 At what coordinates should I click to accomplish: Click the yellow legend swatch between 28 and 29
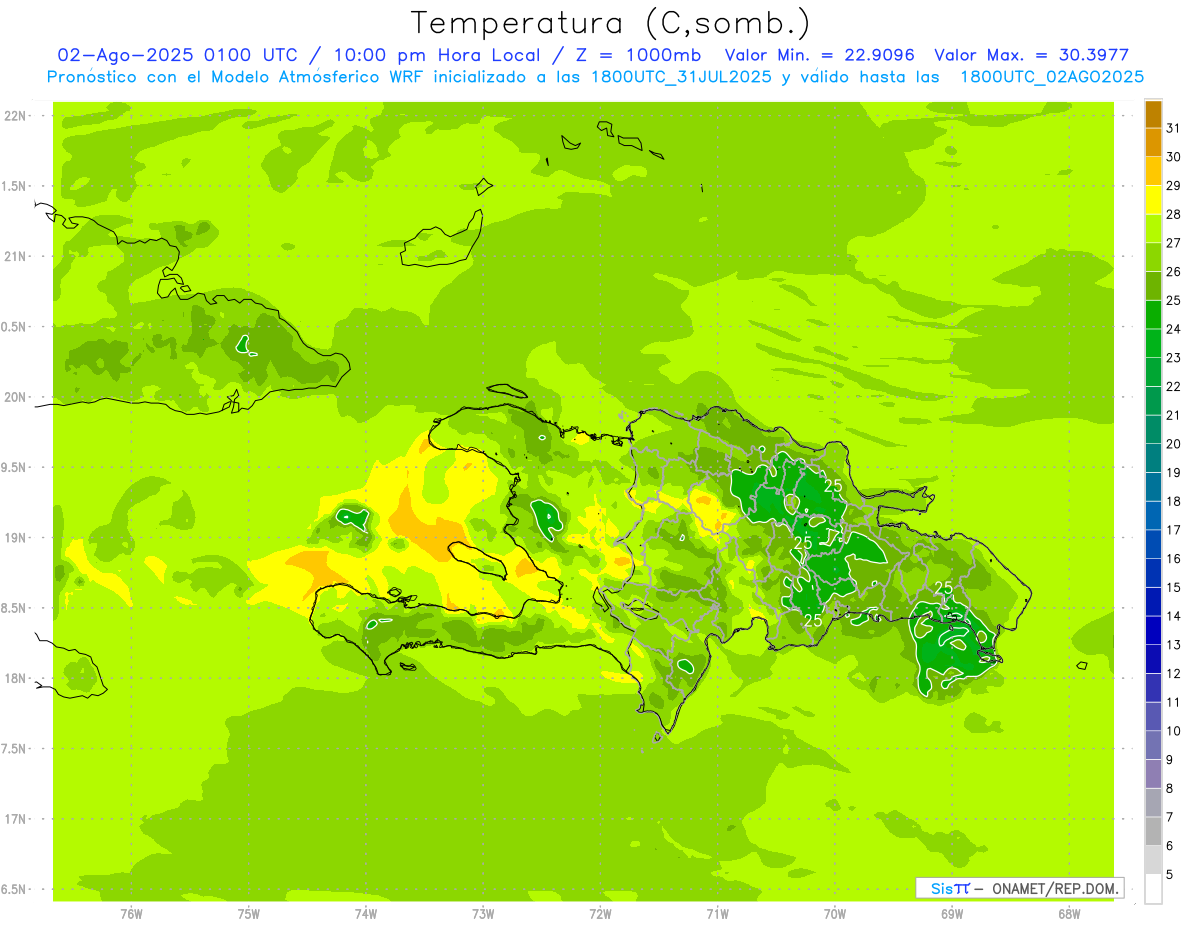tap(1153, 200)
